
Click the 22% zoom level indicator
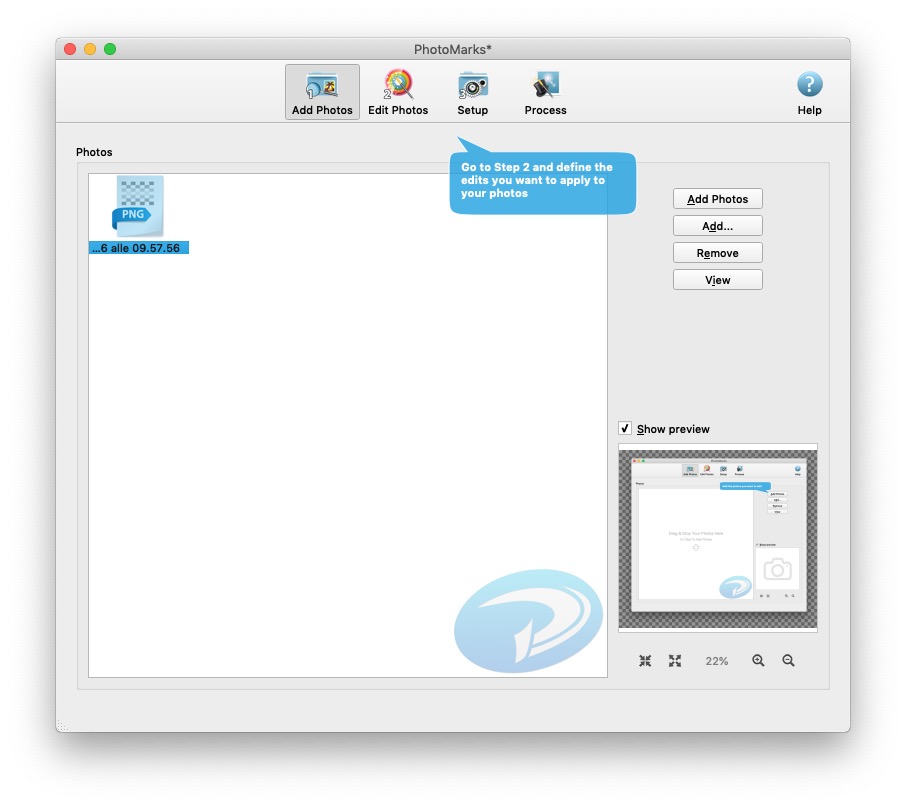(715, 660)
